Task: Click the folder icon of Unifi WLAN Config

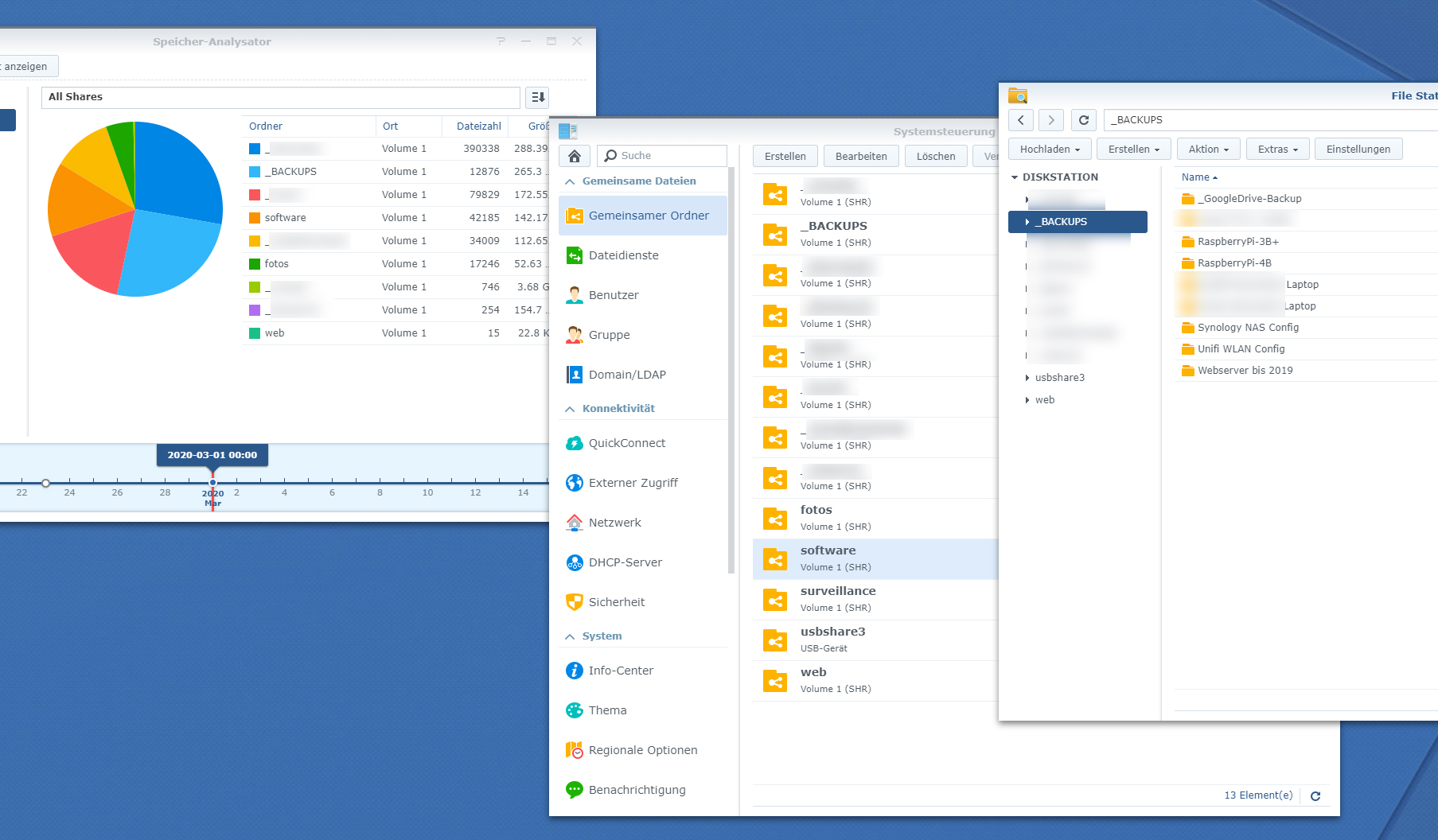Action: (1188, 349)
